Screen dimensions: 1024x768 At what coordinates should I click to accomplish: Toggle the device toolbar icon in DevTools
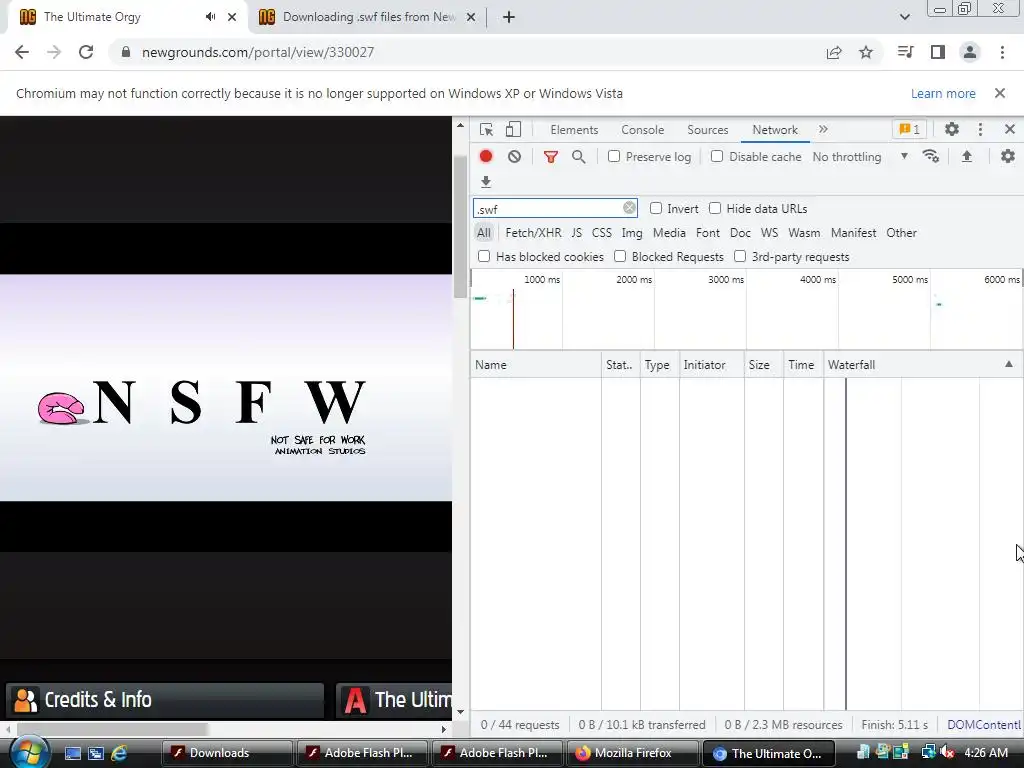(513, 129)
